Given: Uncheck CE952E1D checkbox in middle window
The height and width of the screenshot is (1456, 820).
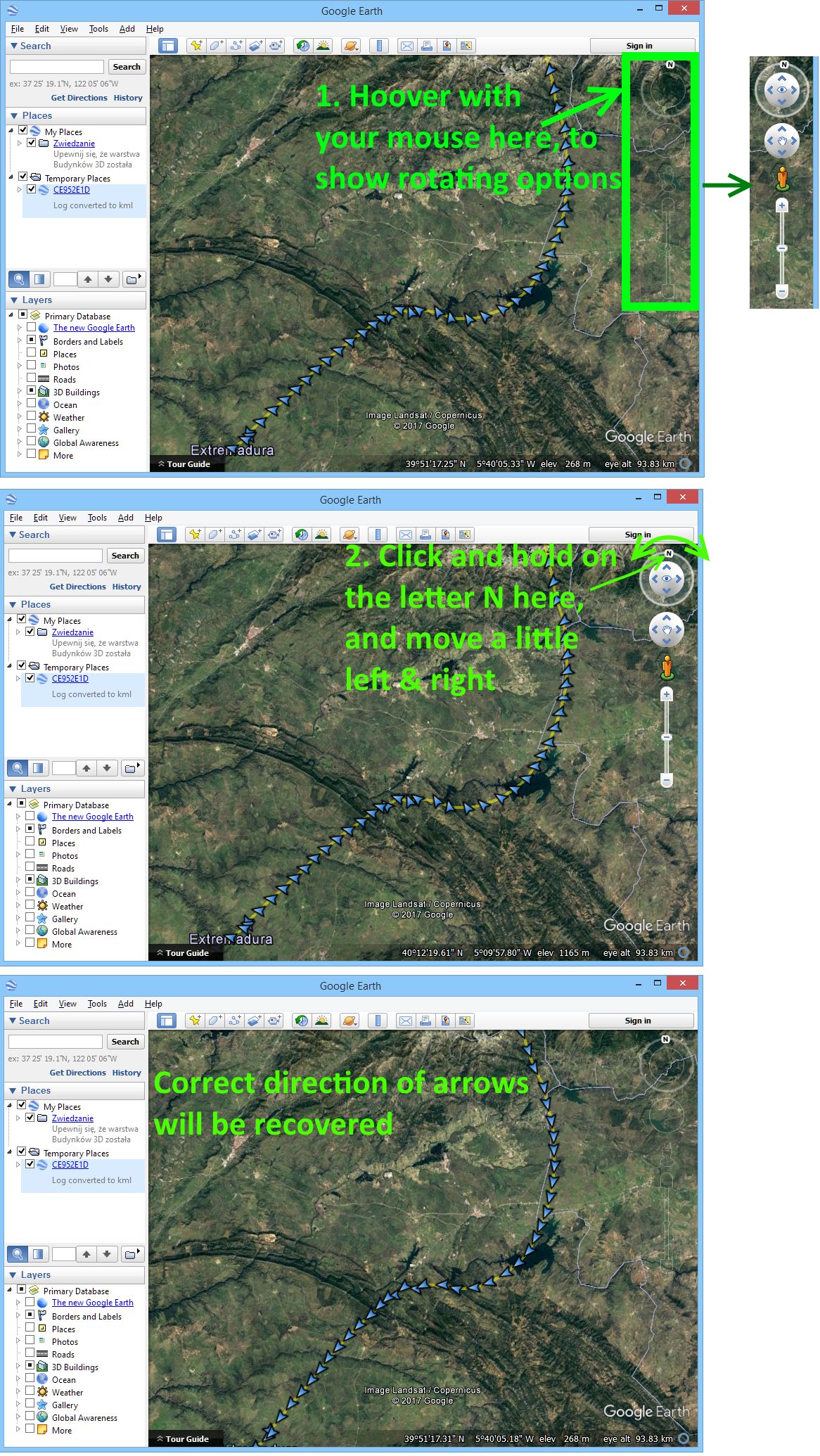Looking at the screenshot, I should pyautogui.click(x=30, y=678).
